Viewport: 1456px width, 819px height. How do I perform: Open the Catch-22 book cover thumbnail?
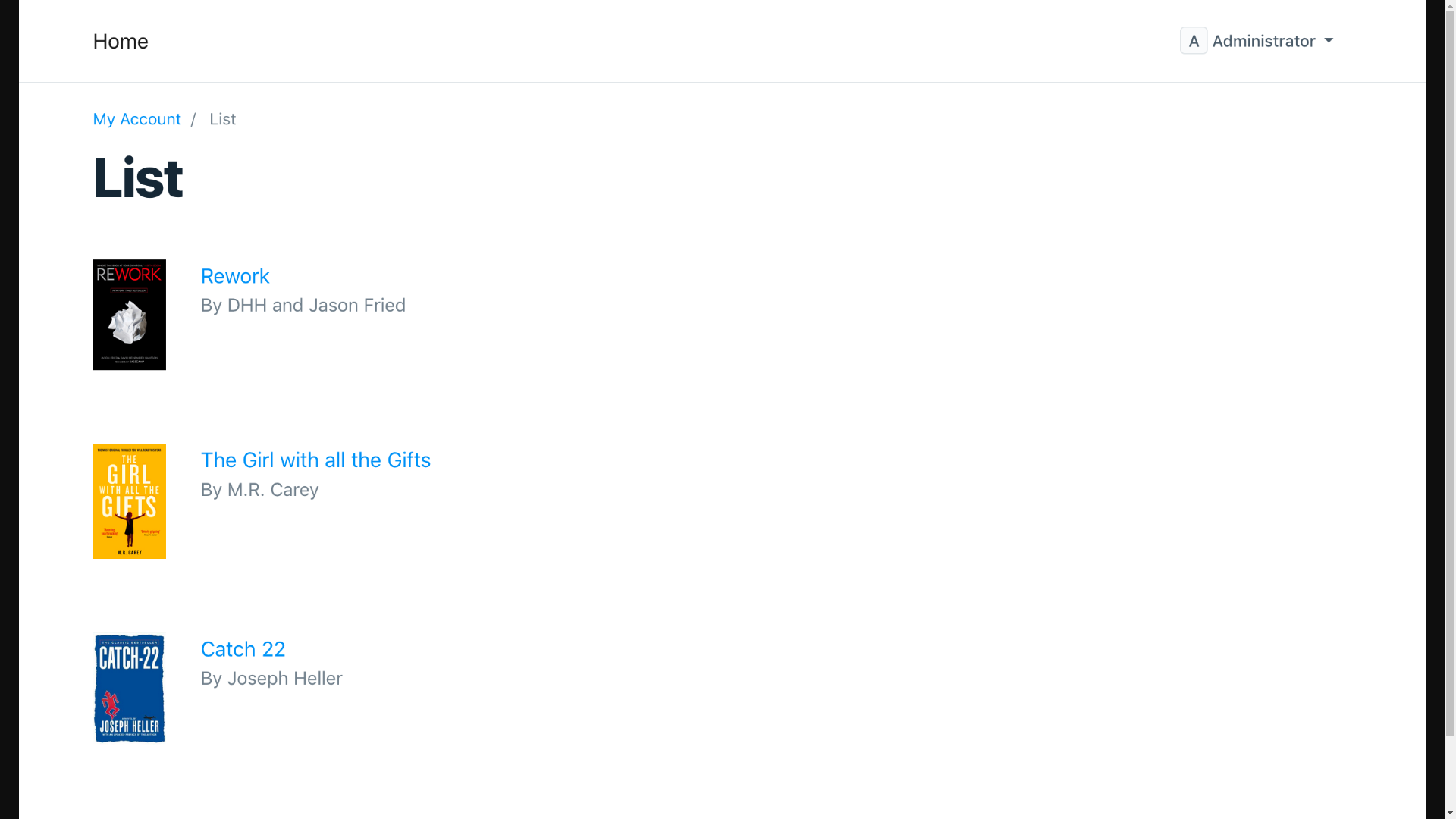tap(129, 689)
